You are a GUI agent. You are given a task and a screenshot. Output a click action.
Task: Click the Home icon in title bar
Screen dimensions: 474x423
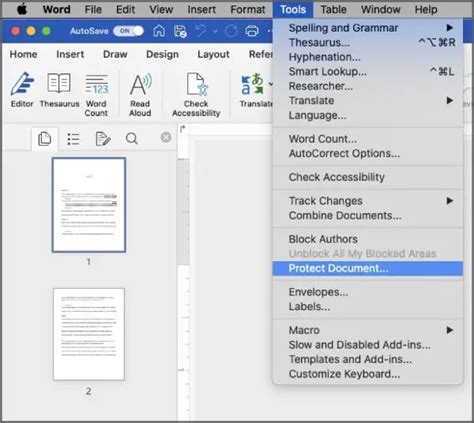pos(159,31)
